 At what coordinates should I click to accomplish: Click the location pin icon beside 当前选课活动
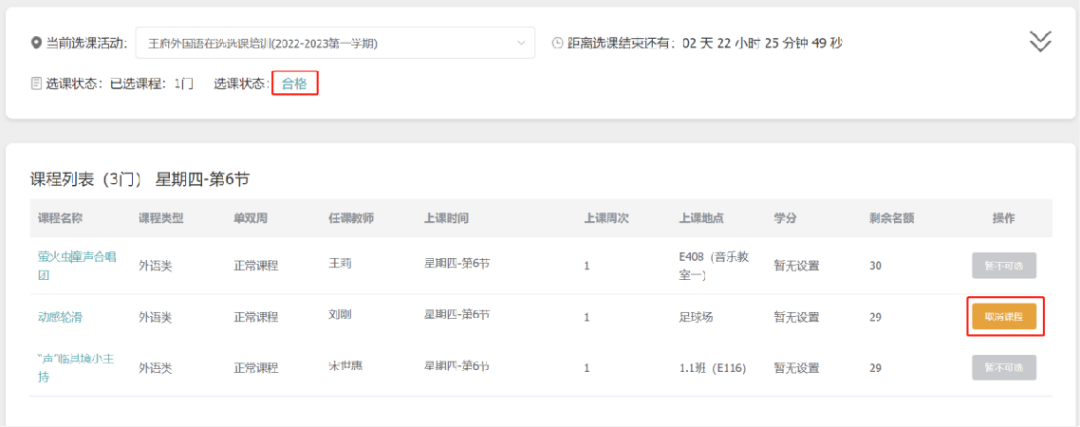37,43
